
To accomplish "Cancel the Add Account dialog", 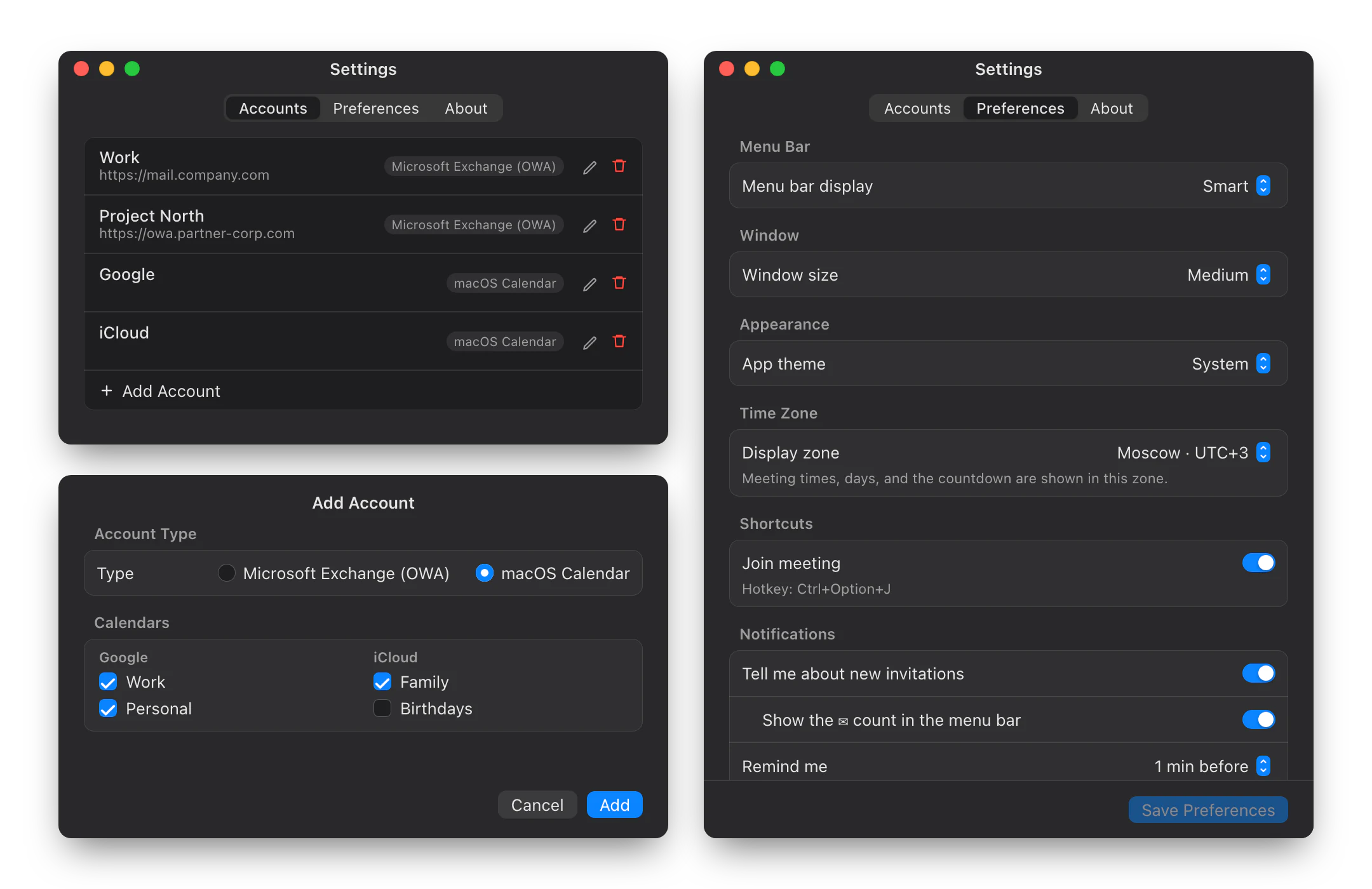I will (x=537, y=805).
